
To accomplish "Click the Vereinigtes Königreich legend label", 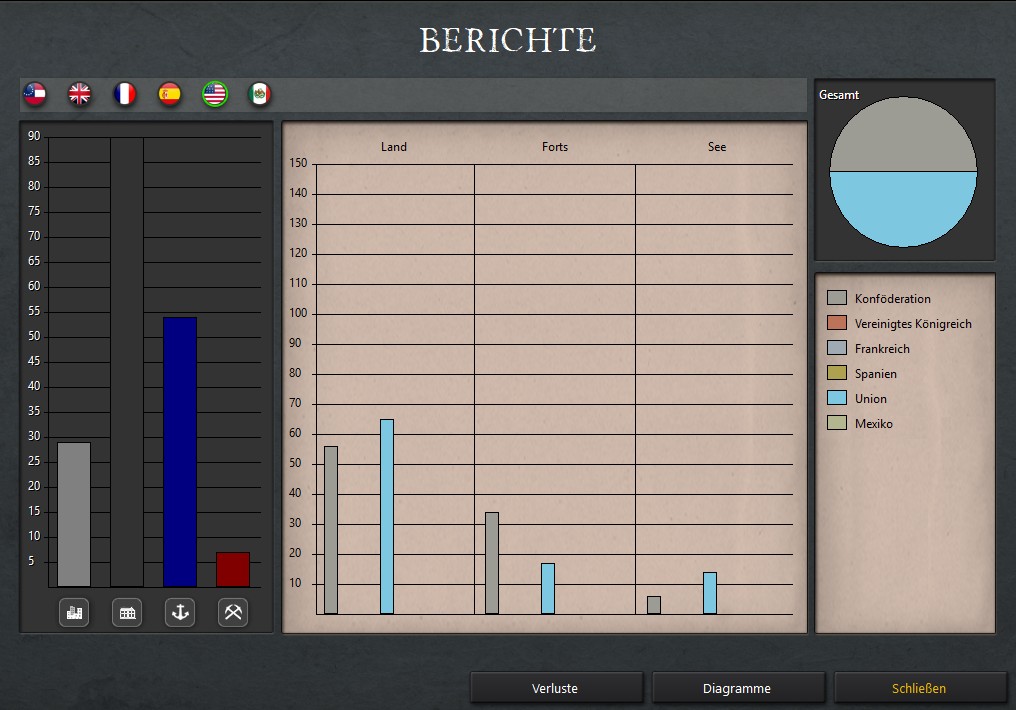I will [x=913, y=324].
